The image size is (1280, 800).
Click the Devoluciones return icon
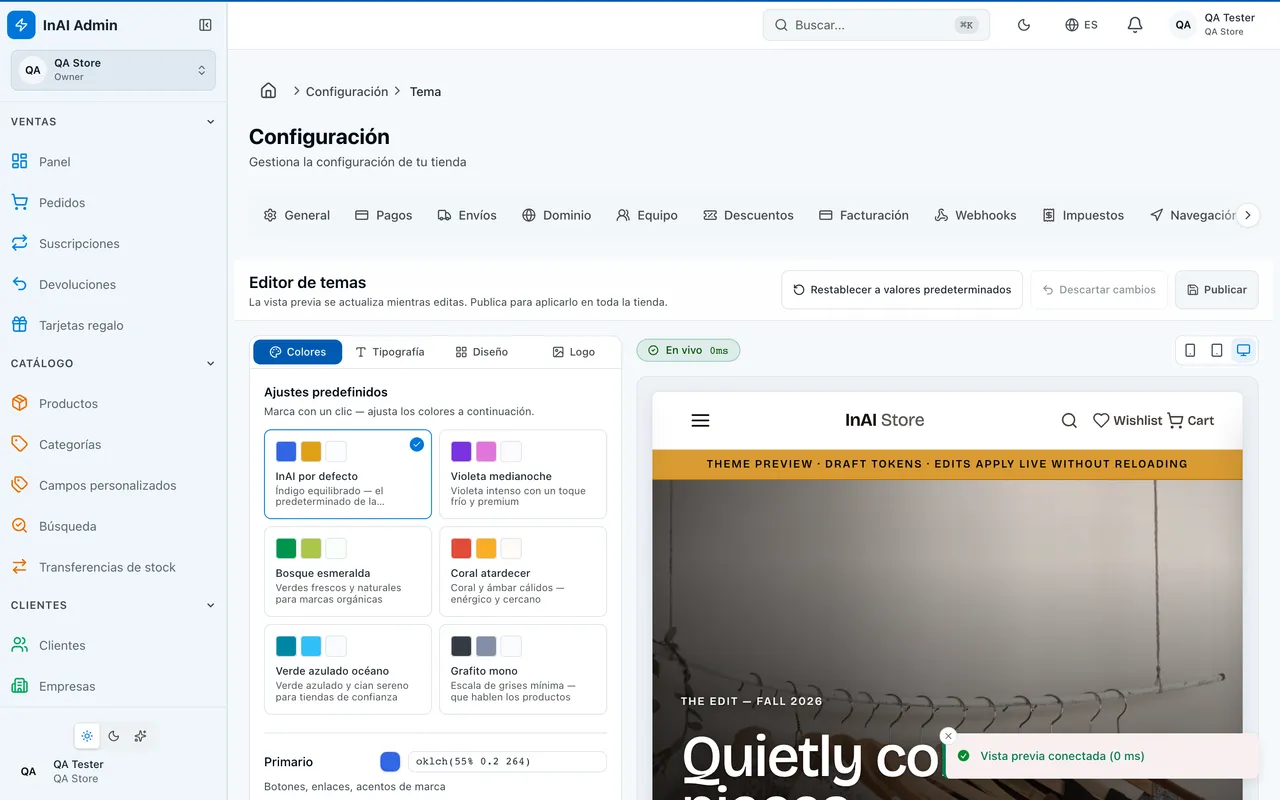[x=19, y=284]
